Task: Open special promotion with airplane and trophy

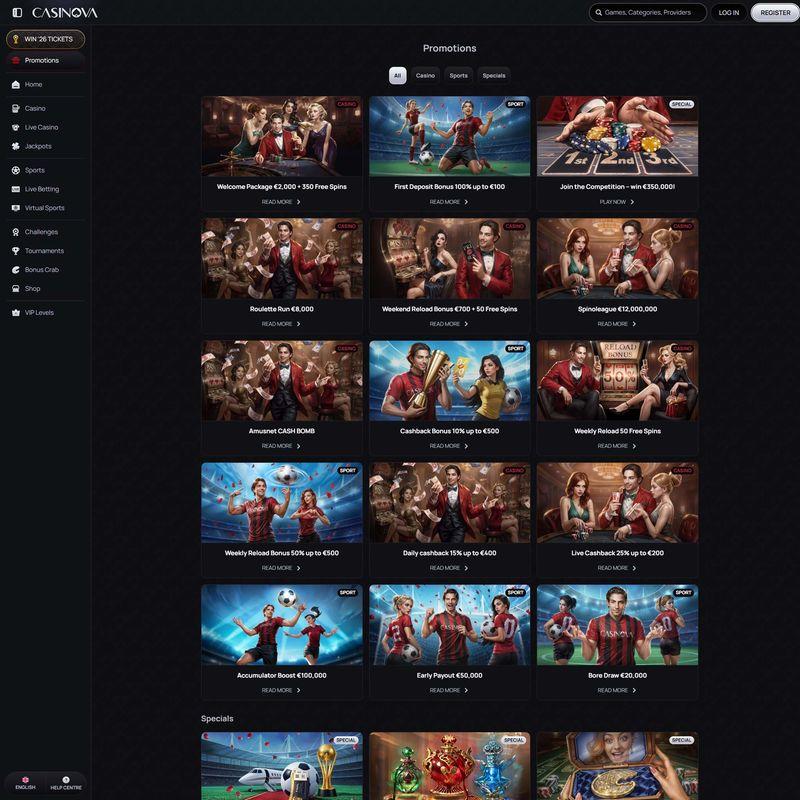Action: [282, 766]
